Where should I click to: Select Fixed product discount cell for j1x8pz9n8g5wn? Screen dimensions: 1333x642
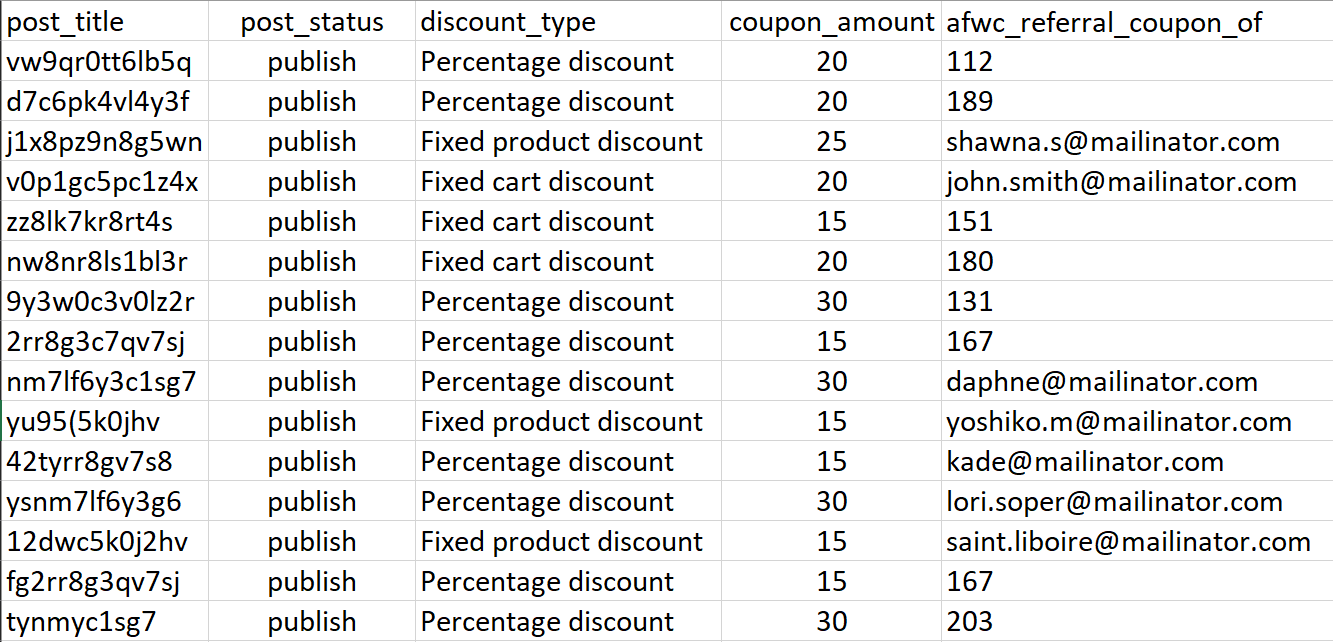[x=568, y=142]
